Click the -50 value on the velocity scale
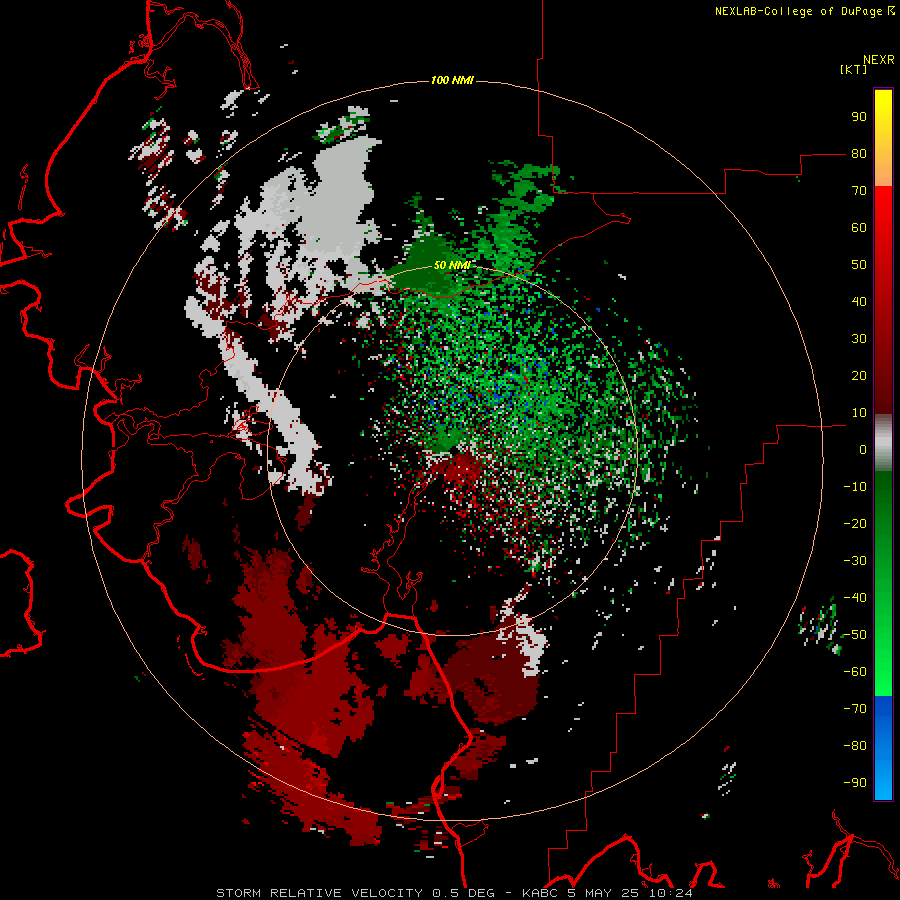 855,635
